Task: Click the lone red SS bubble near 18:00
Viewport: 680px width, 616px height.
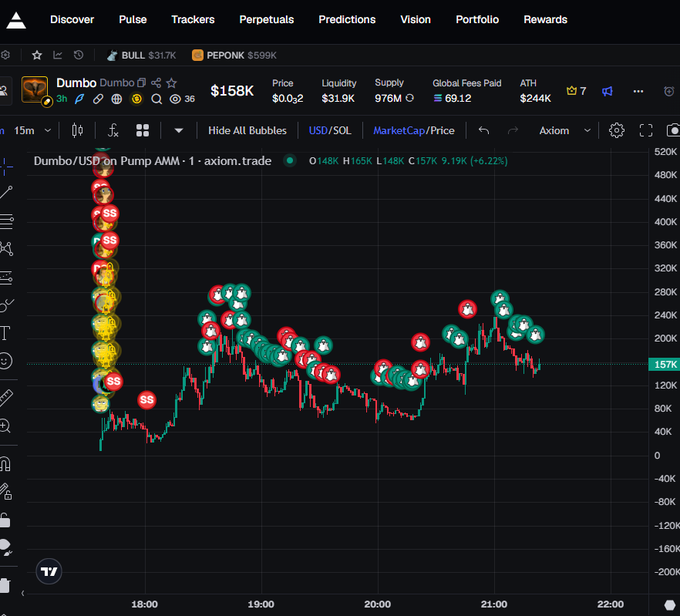Action: [147, 400]
